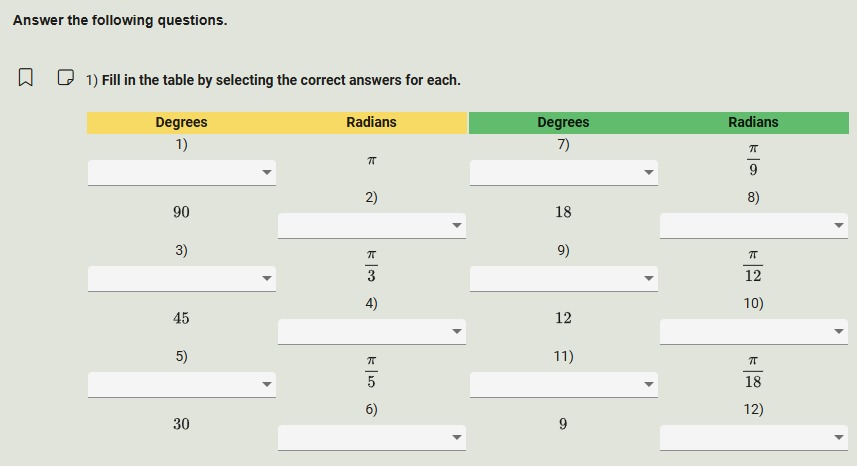857x466 pixels.
Task: Open dropdown 2 for radians of 90
Action: click(x=371, y=225)
